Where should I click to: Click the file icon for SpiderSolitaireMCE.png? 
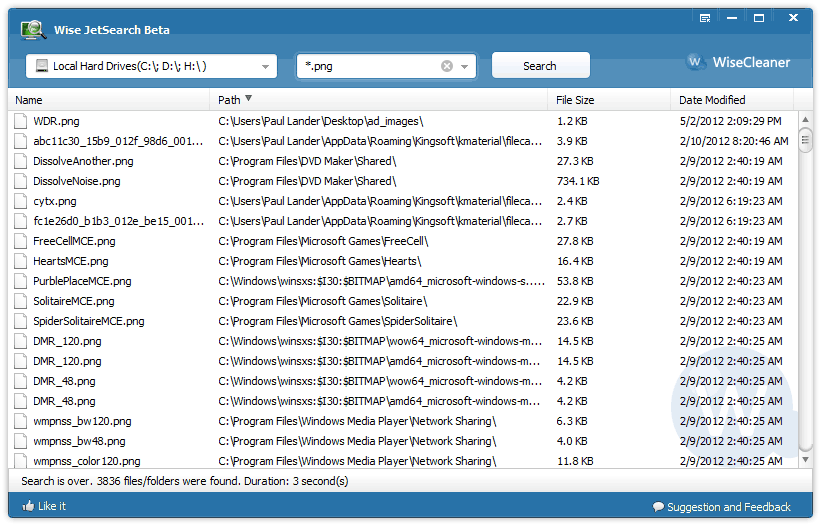tap(20, 321)
